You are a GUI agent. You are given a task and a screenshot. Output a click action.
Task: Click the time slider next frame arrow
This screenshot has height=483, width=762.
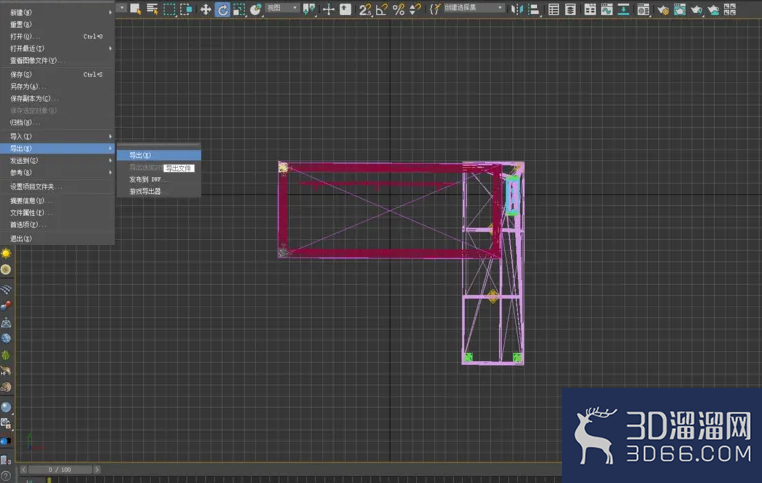[97, 469]
